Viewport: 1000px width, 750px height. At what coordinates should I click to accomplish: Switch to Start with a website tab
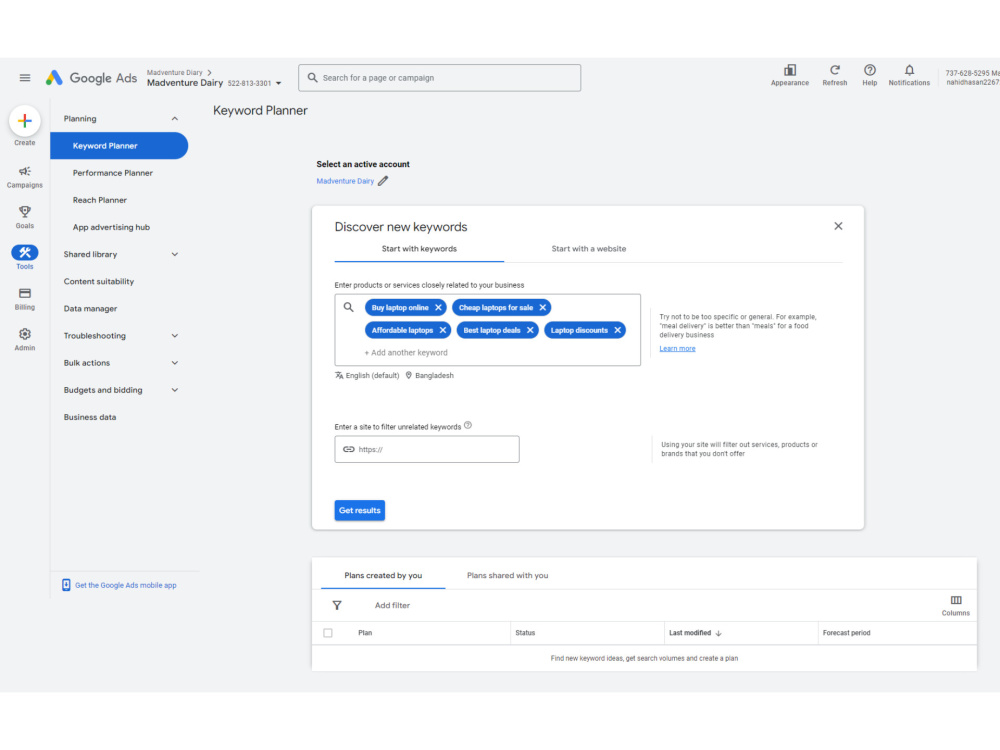point(589,249)
